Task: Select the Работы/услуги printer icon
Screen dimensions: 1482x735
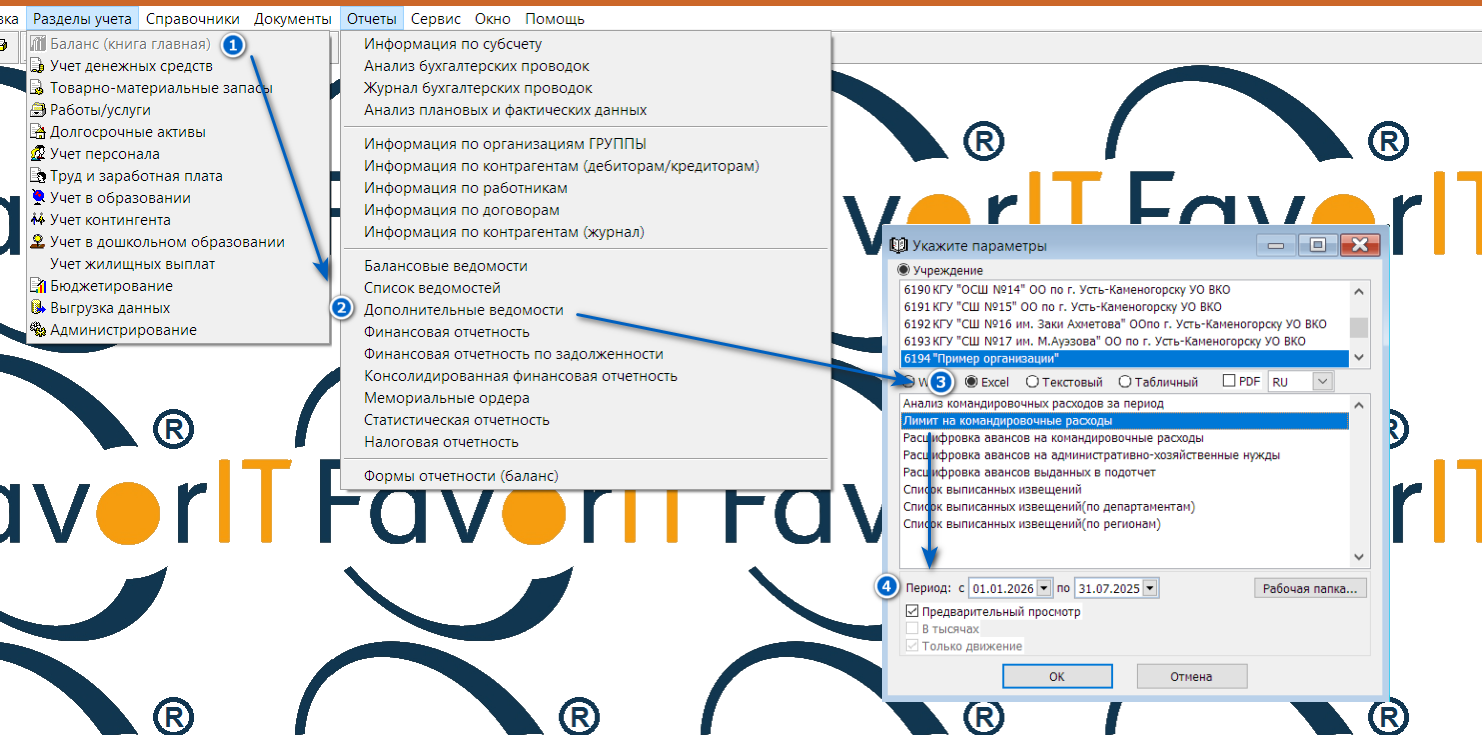Action: pyautogui.click(x=38, y=110)
